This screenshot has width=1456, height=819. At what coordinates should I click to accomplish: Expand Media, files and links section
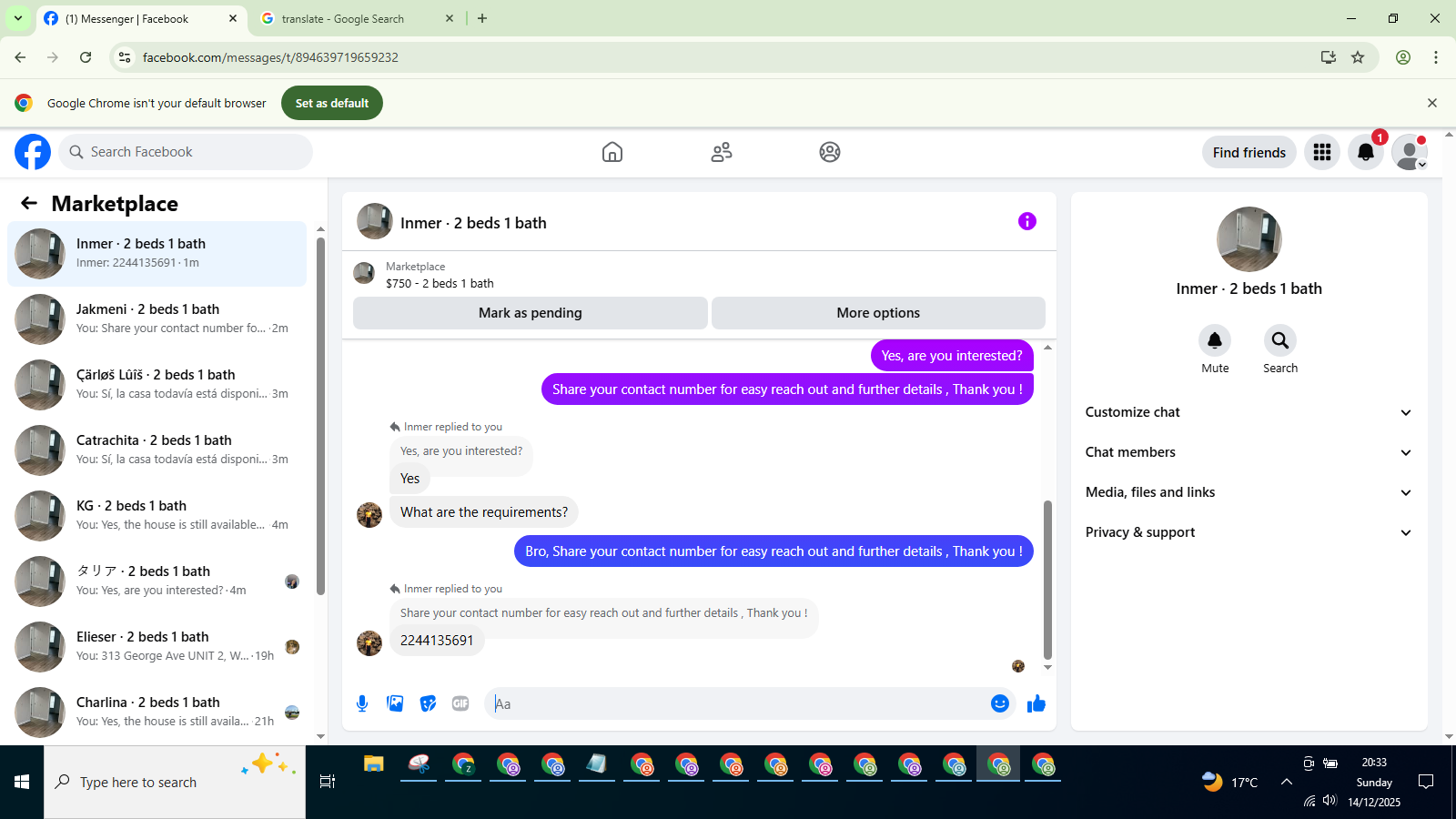pyautogui.click(x=1249, y=492)
